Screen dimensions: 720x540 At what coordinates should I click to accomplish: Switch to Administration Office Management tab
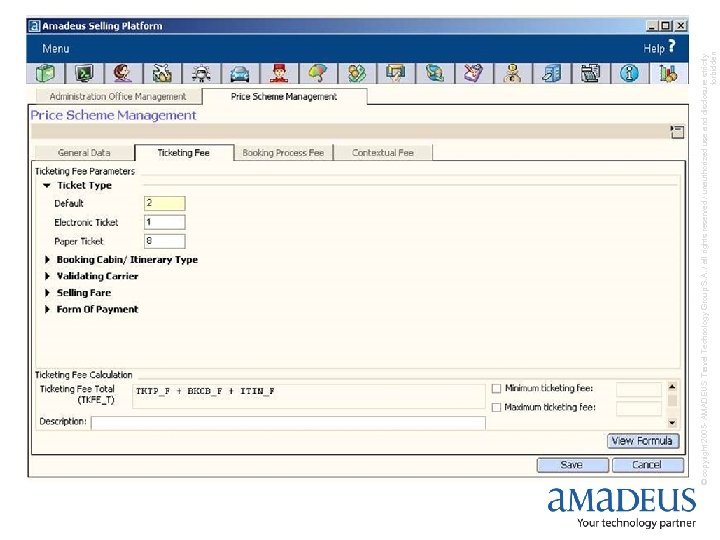tap(118, 96)
